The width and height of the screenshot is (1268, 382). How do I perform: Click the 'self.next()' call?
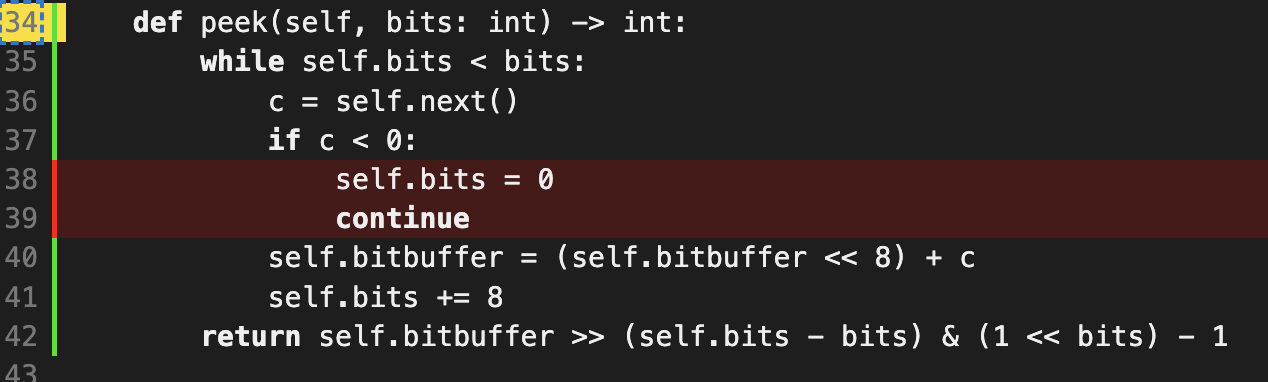pyautogui.click(x=427, y=101)
